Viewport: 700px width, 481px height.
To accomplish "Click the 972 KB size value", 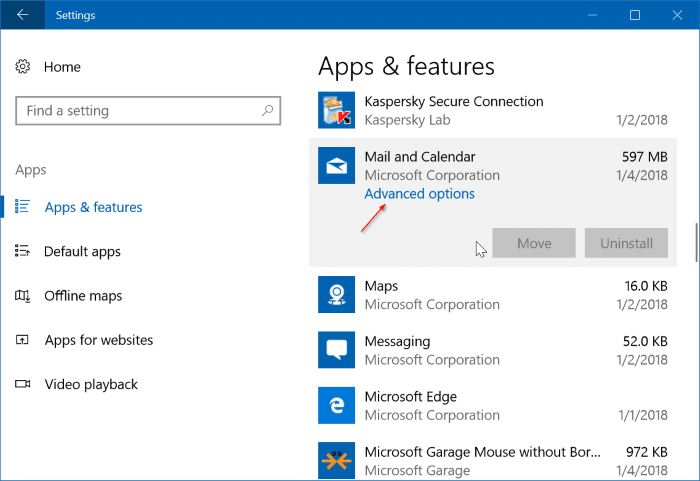I will click(646, 452).
